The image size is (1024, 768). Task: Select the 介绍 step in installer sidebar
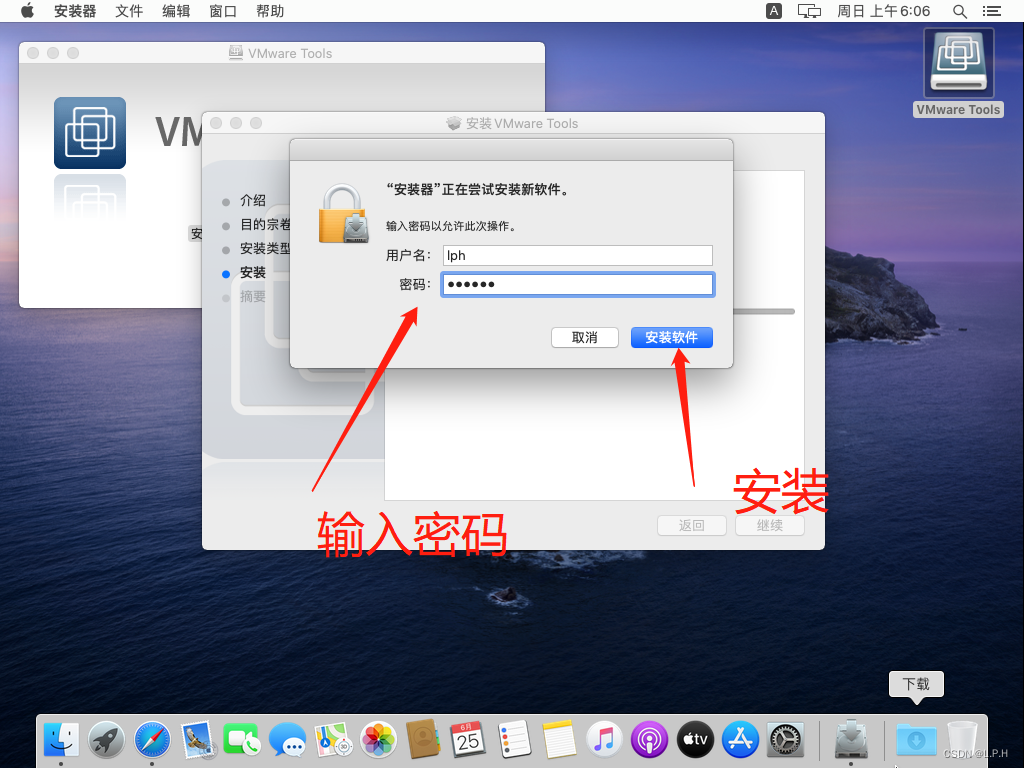click(x=252, y=200)
